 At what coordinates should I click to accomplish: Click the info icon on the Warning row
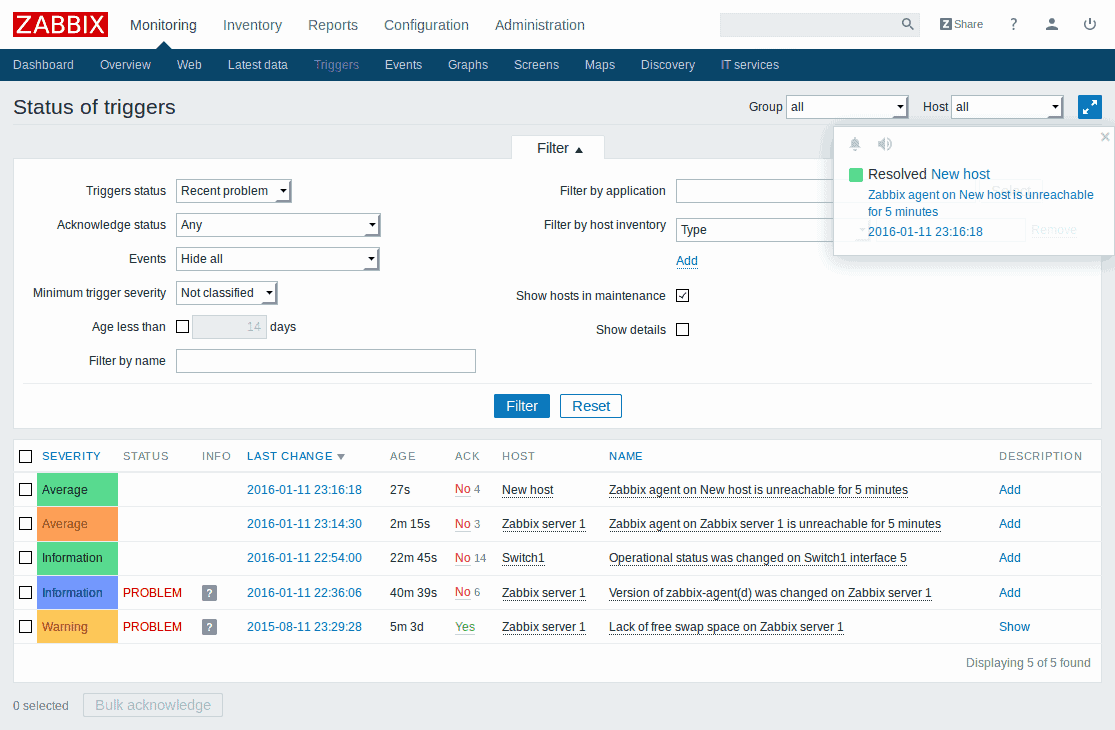[209, 627]
